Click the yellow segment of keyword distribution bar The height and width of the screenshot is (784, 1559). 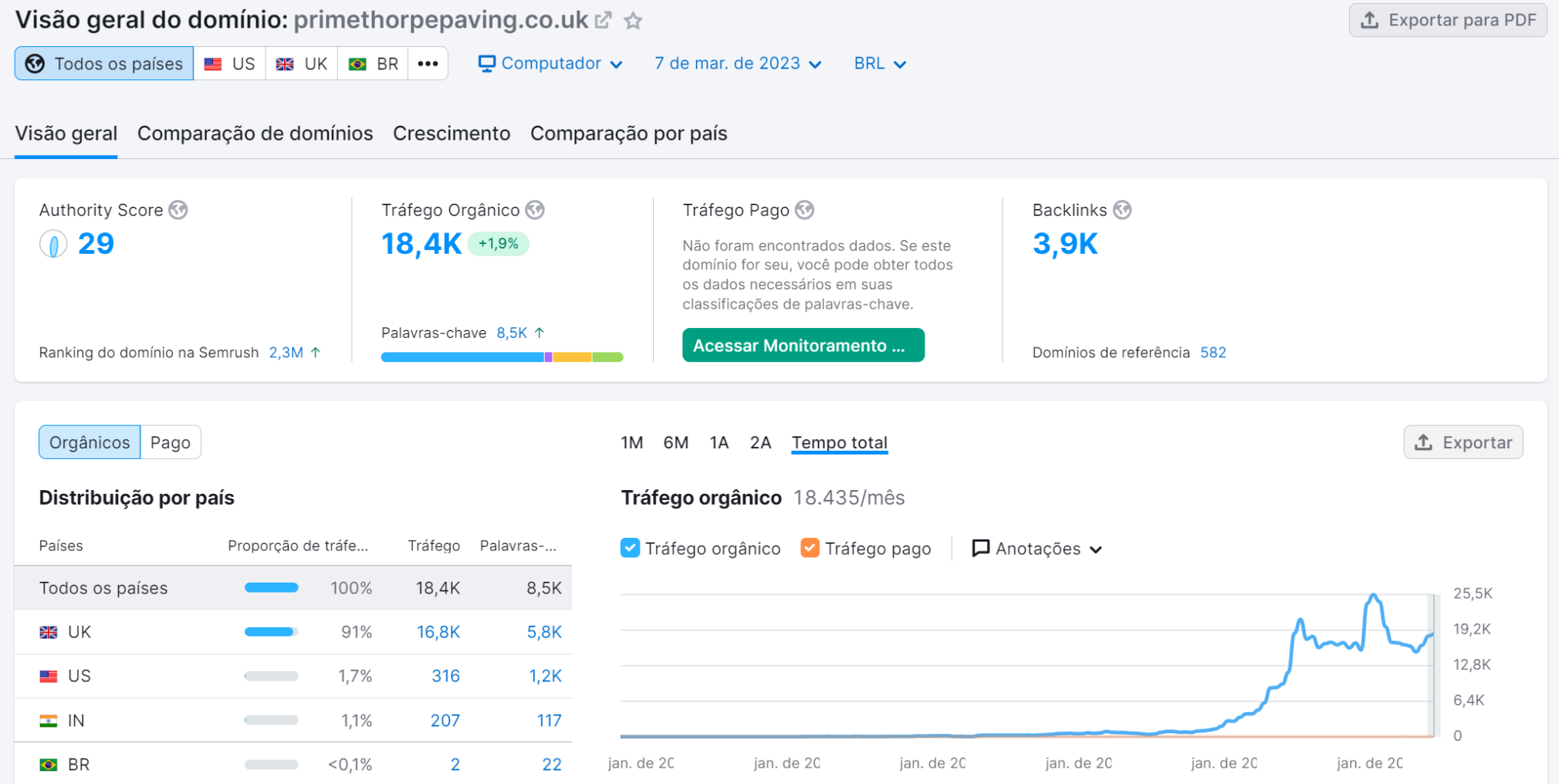point(572,357)
